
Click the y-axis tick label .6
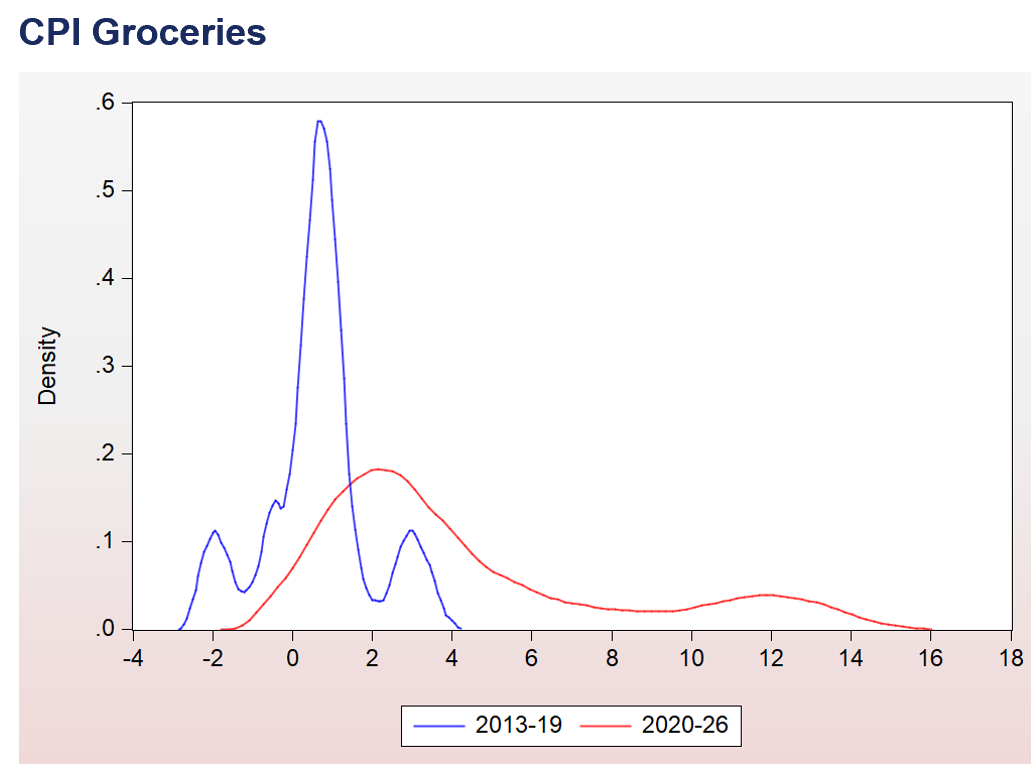click(x=106, y=102)
